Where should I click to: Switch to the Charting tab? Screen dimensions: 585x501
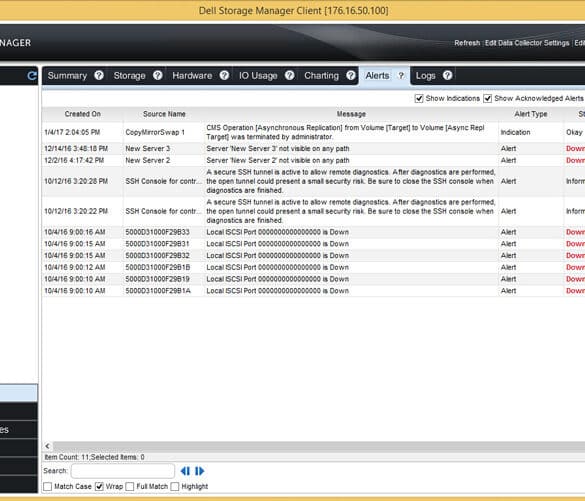[x=322, y=76]
